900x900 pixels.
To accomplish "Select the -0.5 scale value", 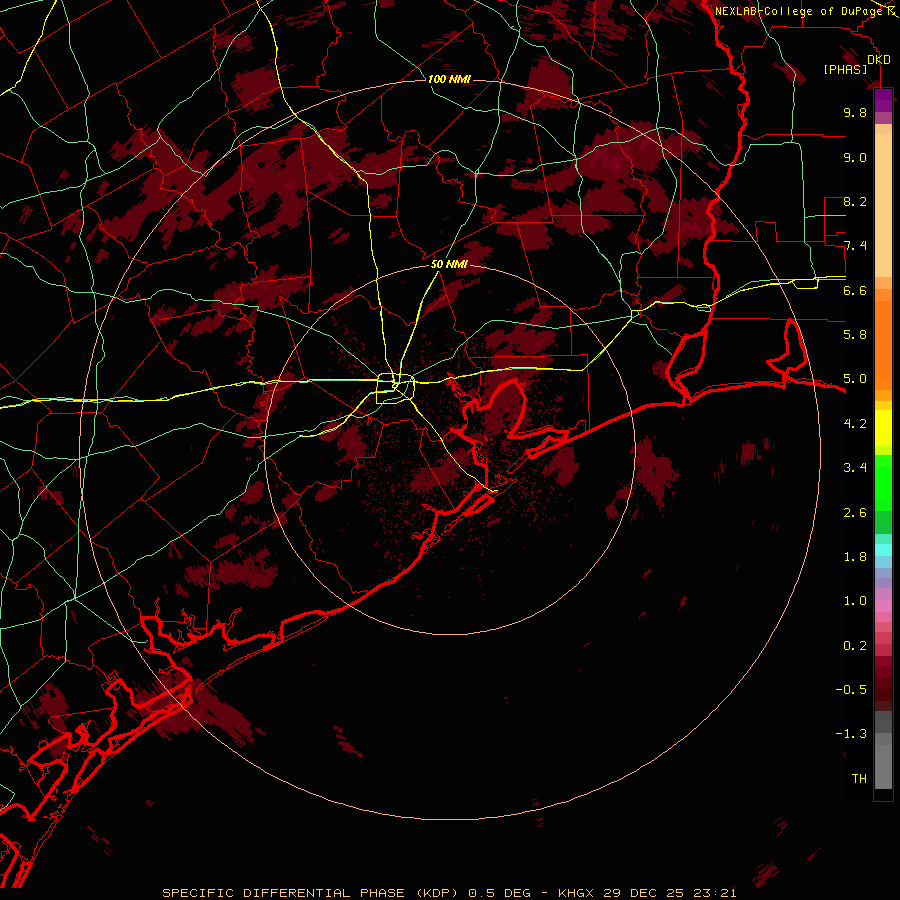I will point(851,690).
